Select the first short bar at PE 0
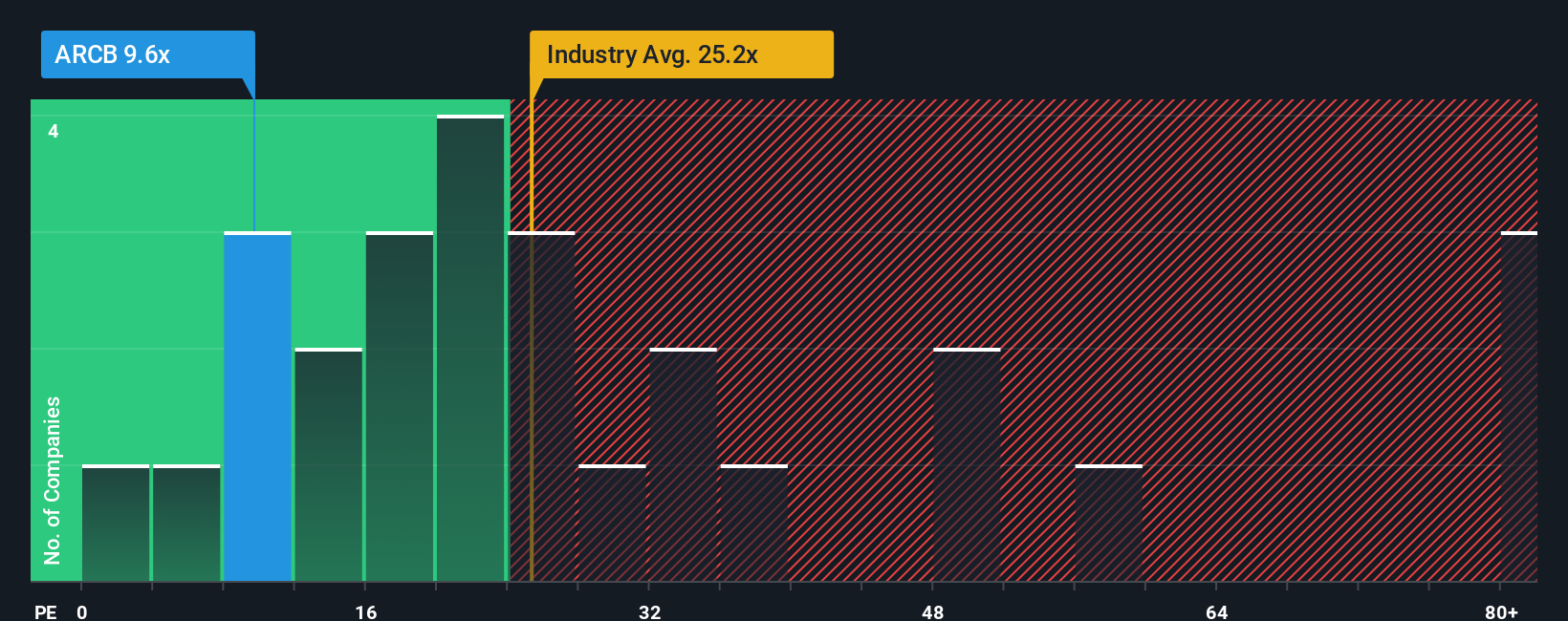 point(116,523)
